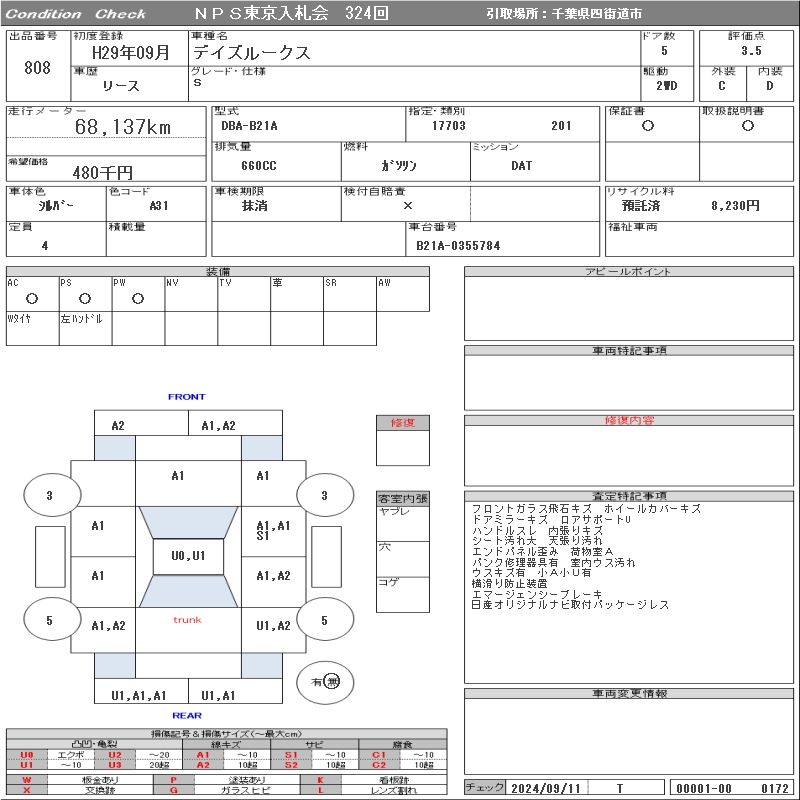The image size is (800, 800).
Task: Click the S1 legend code
Action: pyautogui.click(x=291, y=755)
